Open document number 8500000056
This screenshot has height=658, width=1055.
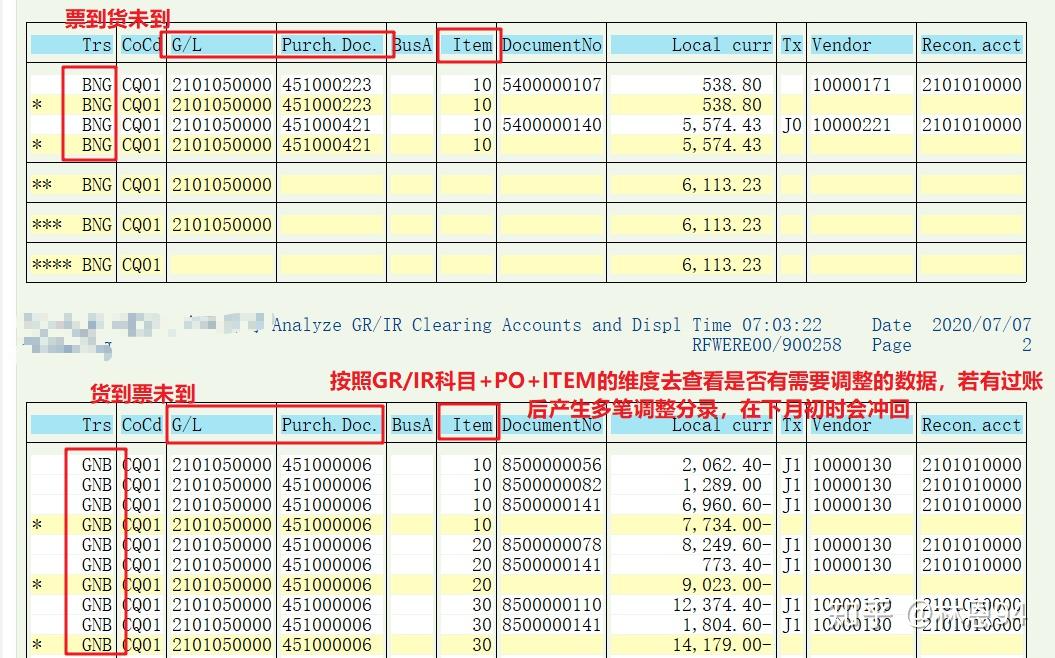(x=552, y=464)
